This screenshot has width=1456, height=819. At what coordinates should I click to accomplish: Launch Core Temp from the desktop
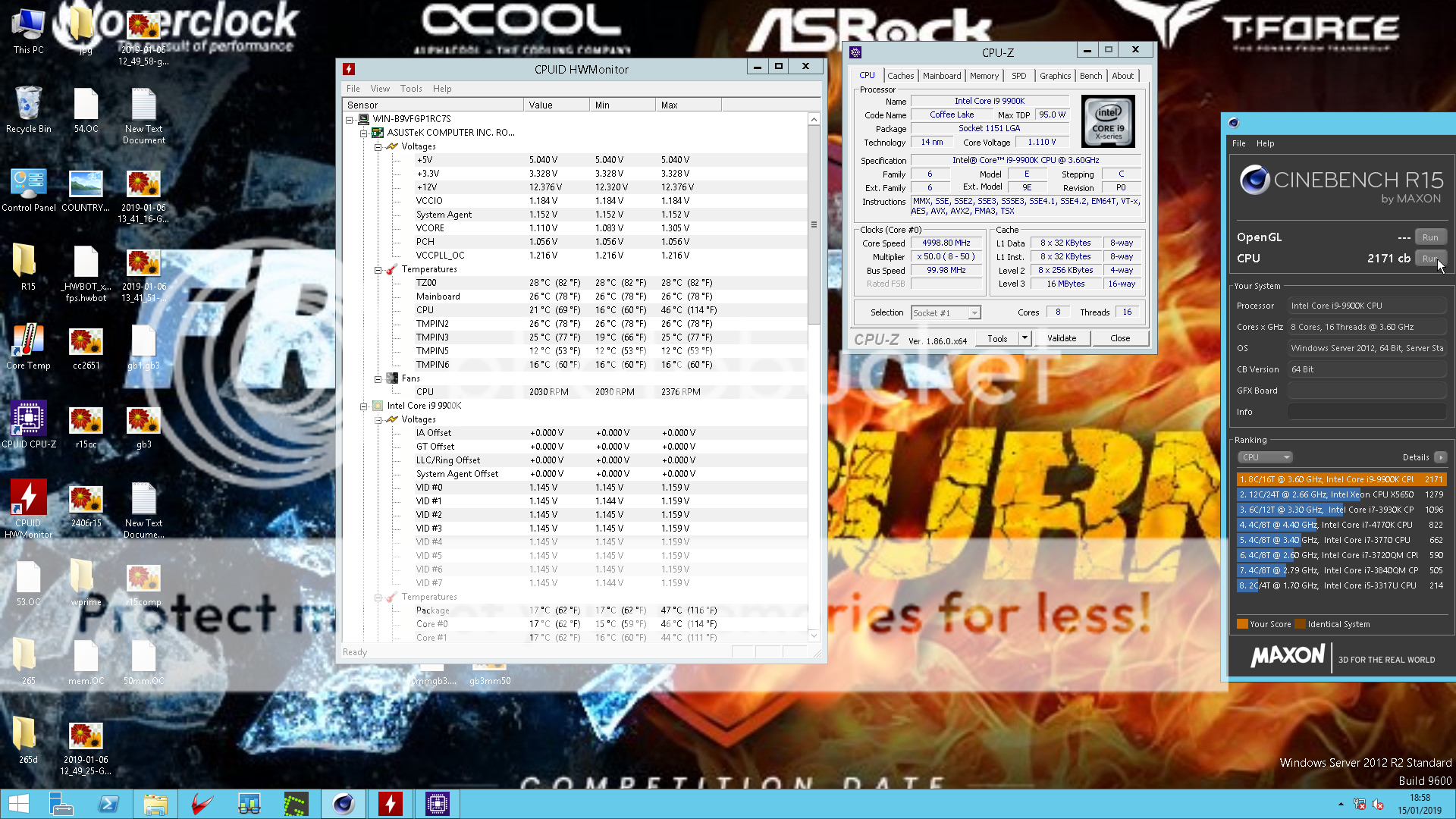coord(28,347)
